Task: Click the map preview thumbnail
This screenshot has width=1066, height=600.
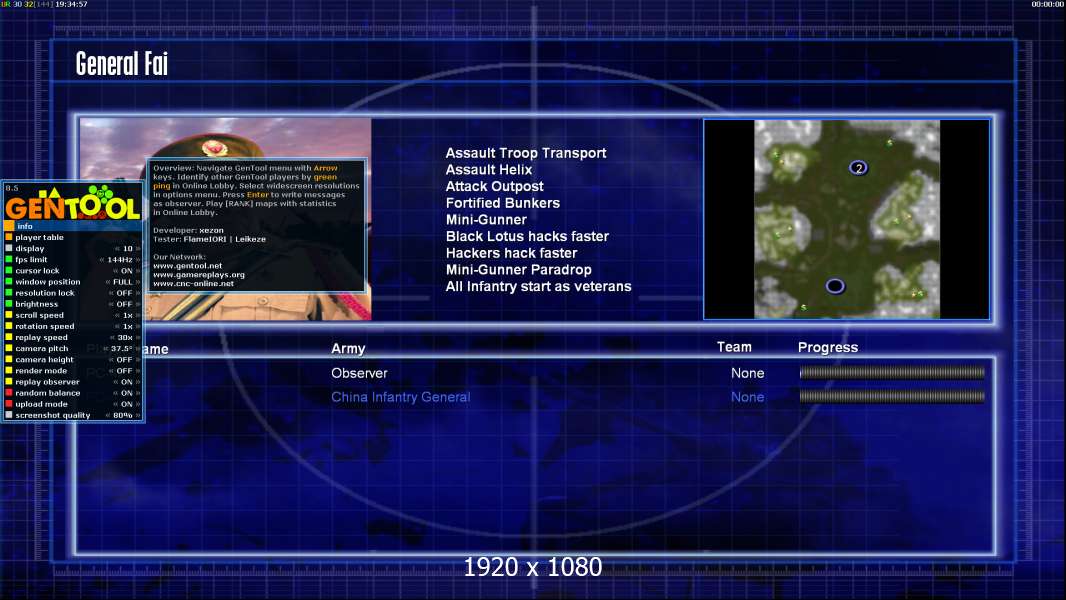Action: coord(847,219)
